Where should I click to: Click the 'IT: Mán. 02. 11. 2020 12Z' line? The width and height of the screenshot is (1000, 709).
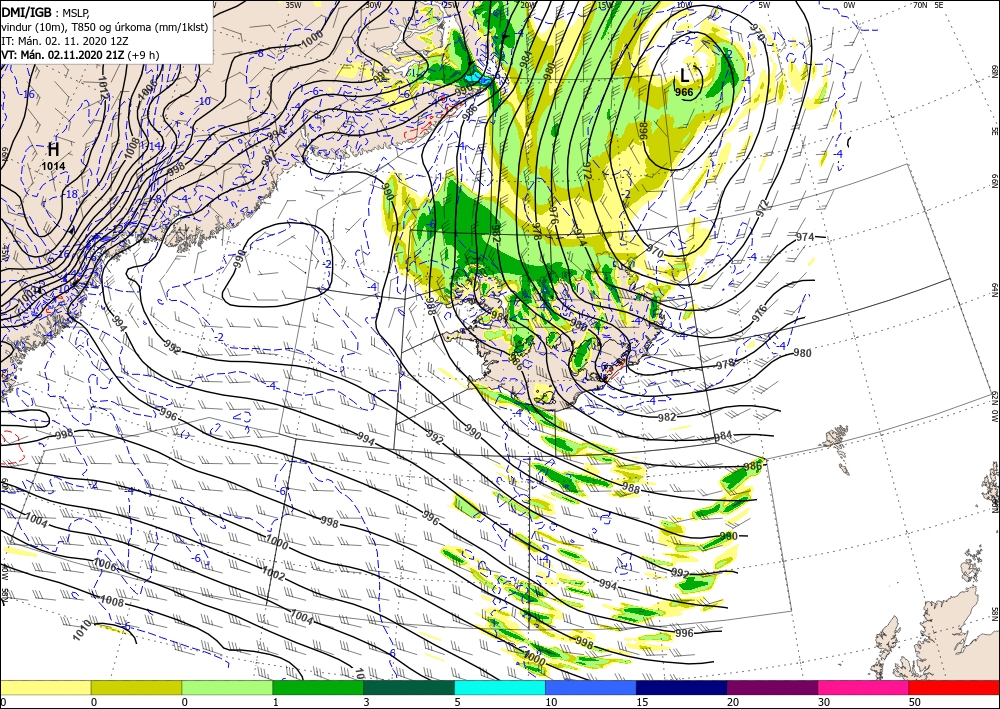[x=65, y=41]
